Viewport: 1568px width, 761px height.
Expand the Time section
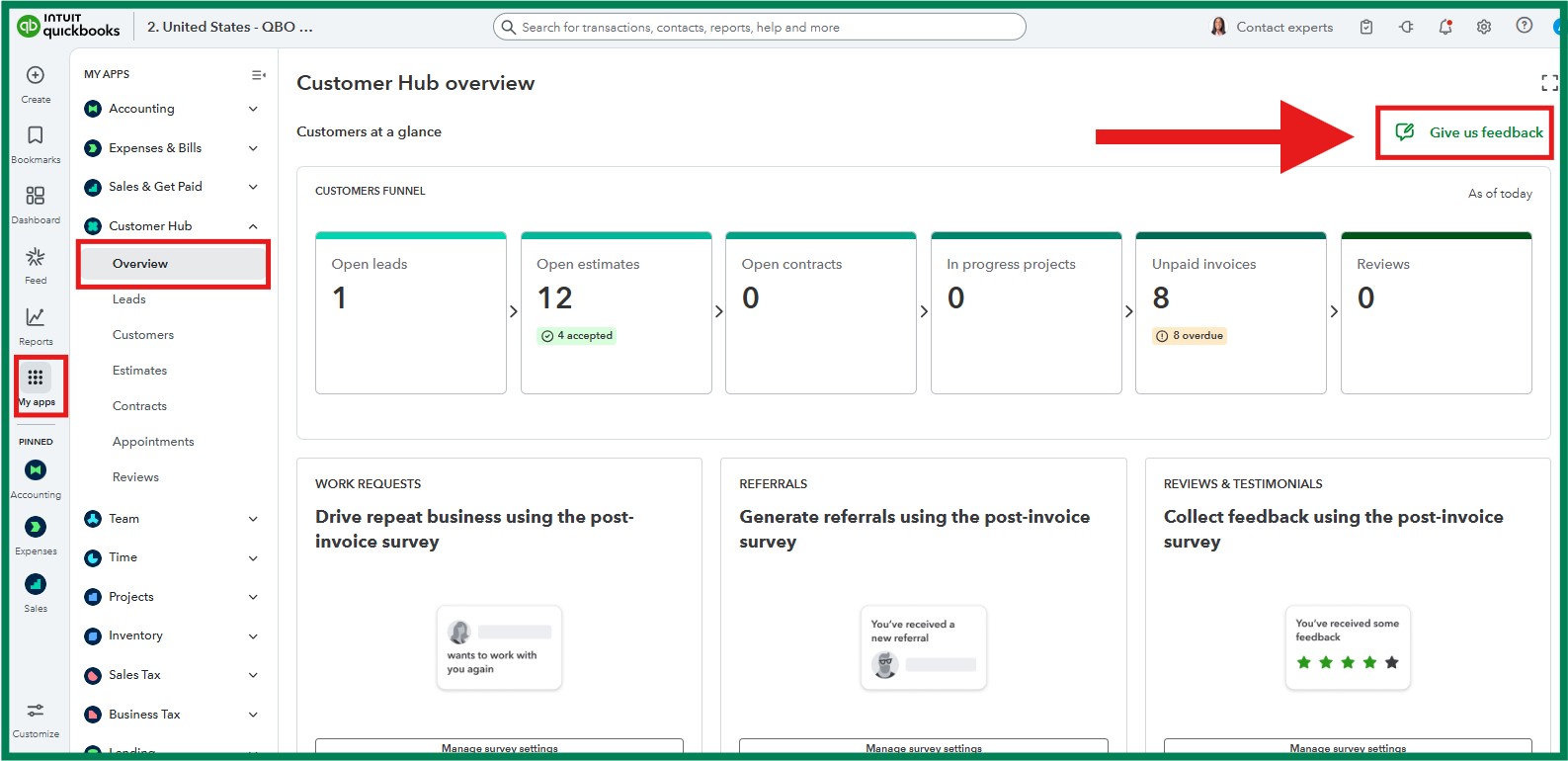pos(174,557)
